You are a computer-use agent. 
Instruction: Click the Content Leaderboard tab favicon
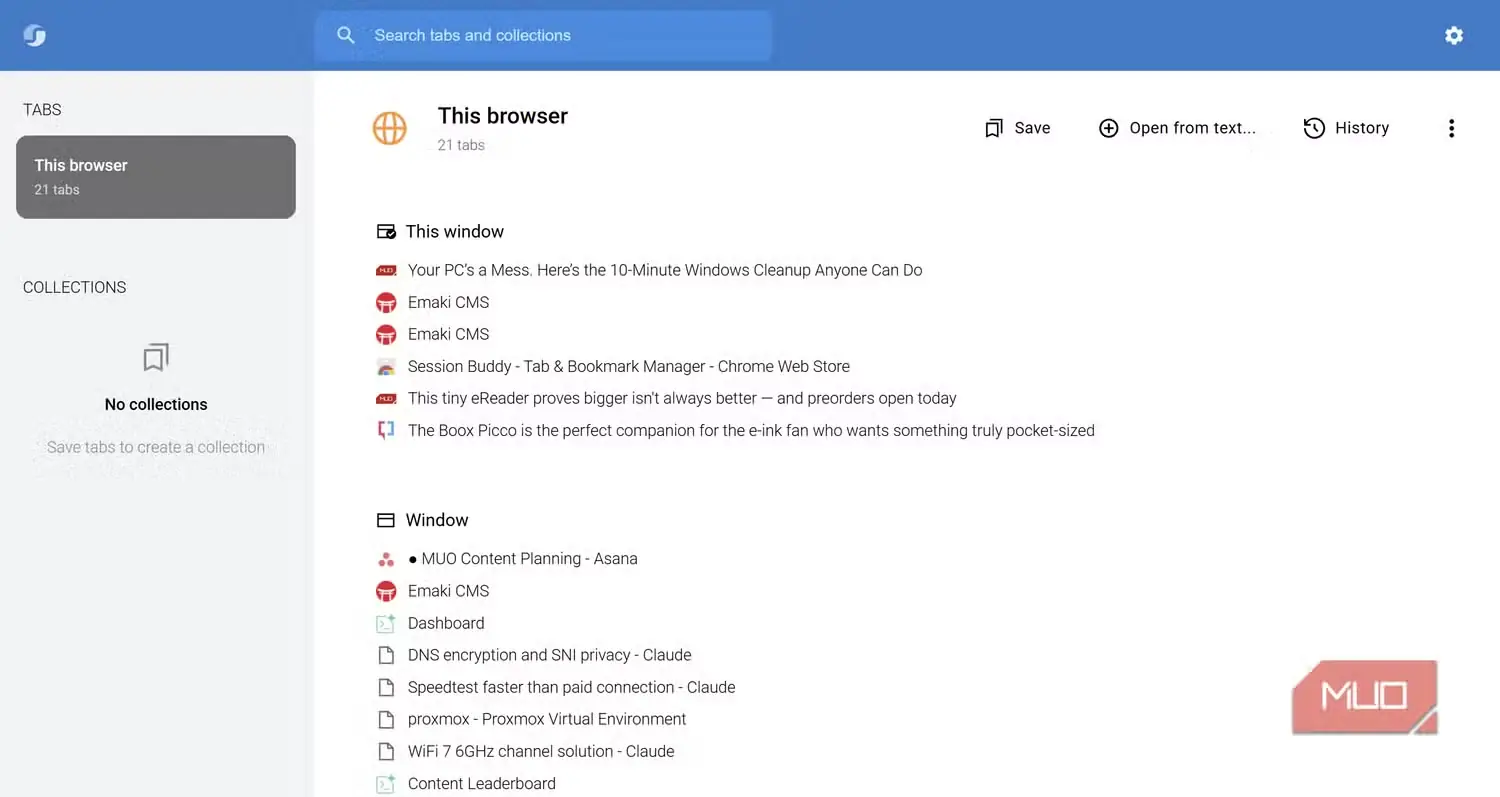pyautogui.click(x=386, y=784)
